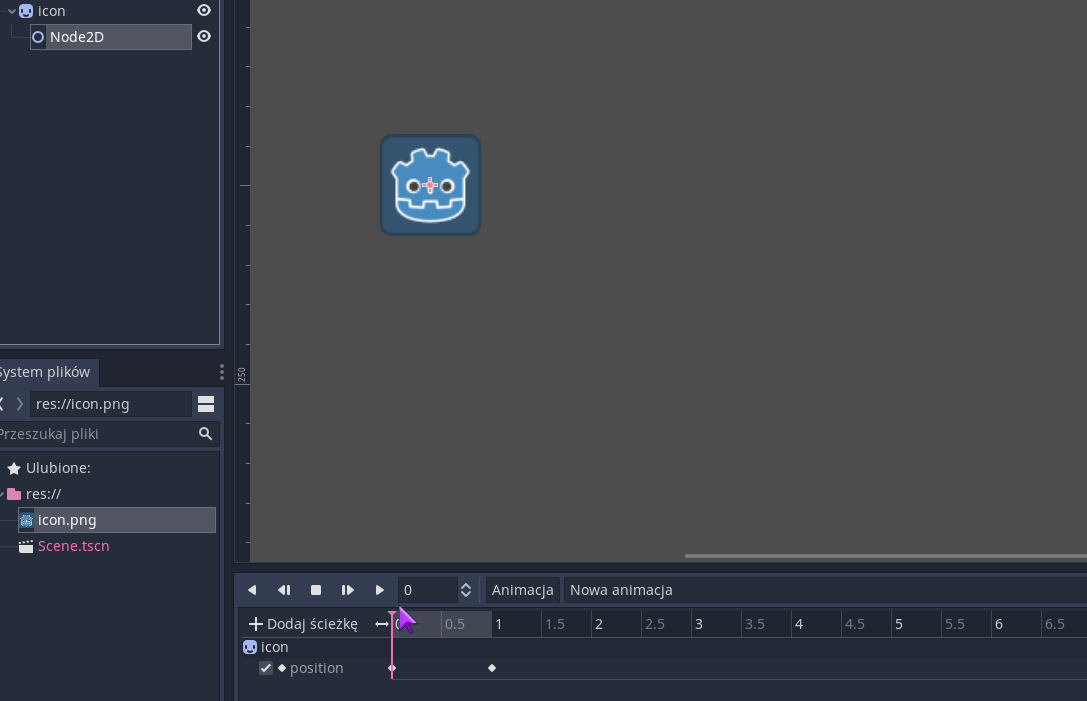Viewport: 1087px width, 701px height.
Task: Toggle the position track enabled checkbox
Action: click(266, 668)
